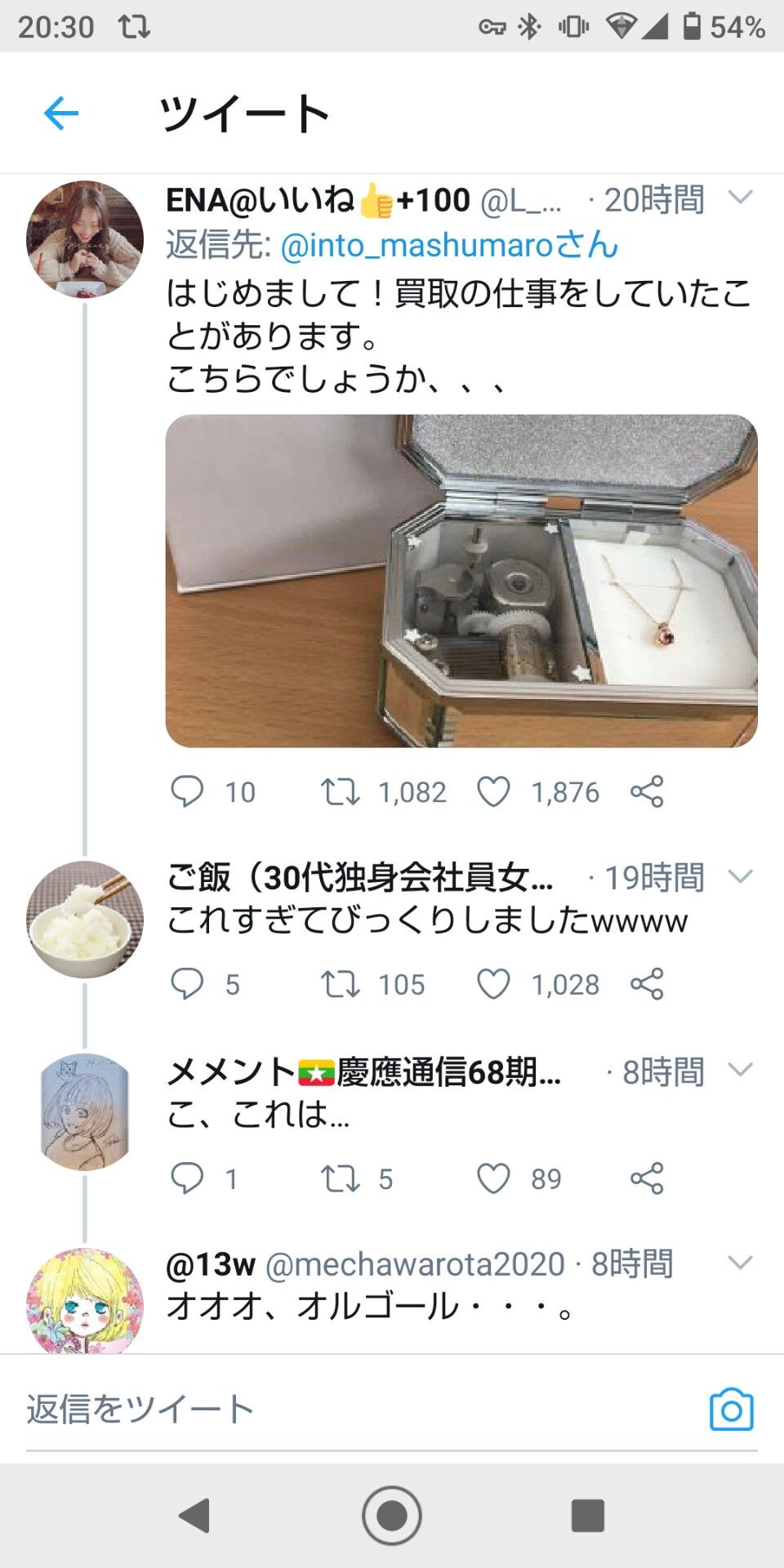Expand menu chevron on ご飯 tweet

pos(740,876)
